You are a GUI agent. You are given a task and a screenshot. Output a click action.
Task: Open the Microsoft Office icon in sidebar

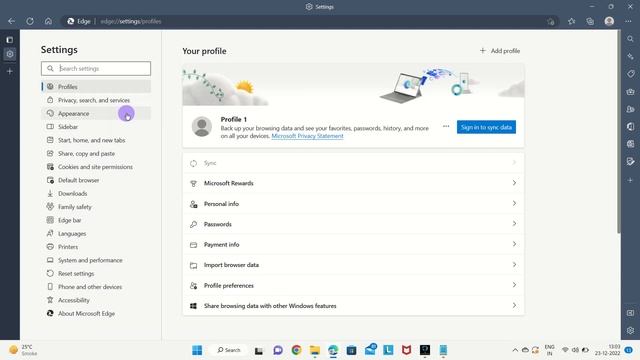coord(630,127)
